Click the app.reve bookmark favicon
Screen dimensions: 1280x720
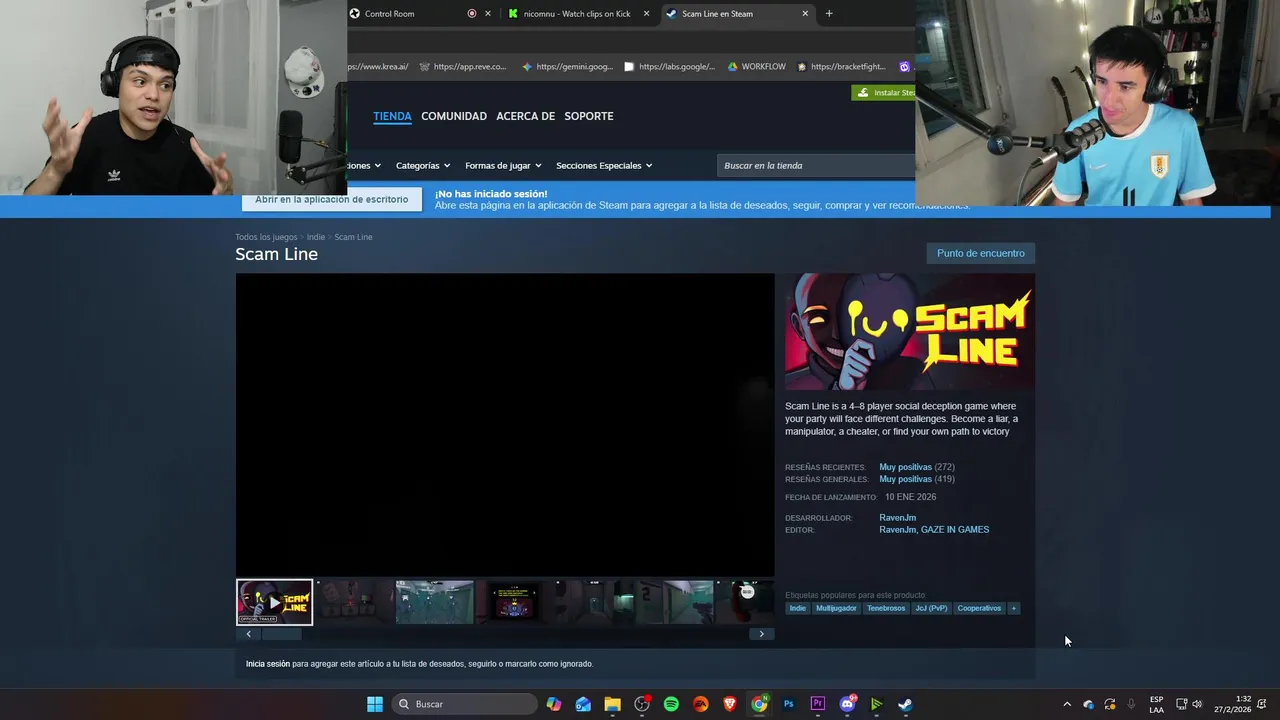(424, 67)
